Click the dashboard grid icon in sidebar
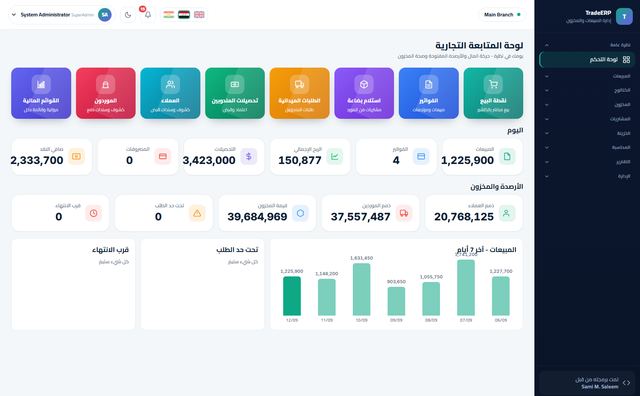The image size is (640, 396). coord(627,60)
